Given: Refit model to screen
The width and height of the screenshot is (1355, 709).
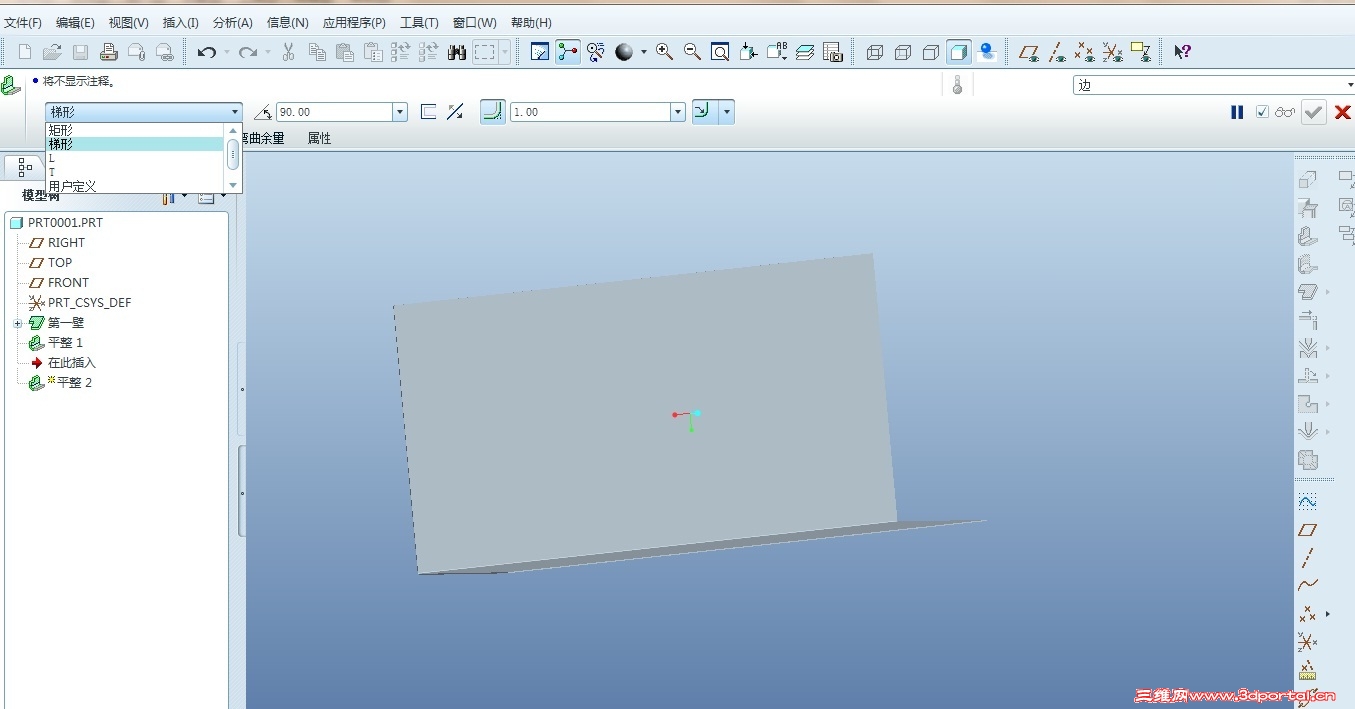Looking at the screenshot, I should click(720, 52).
